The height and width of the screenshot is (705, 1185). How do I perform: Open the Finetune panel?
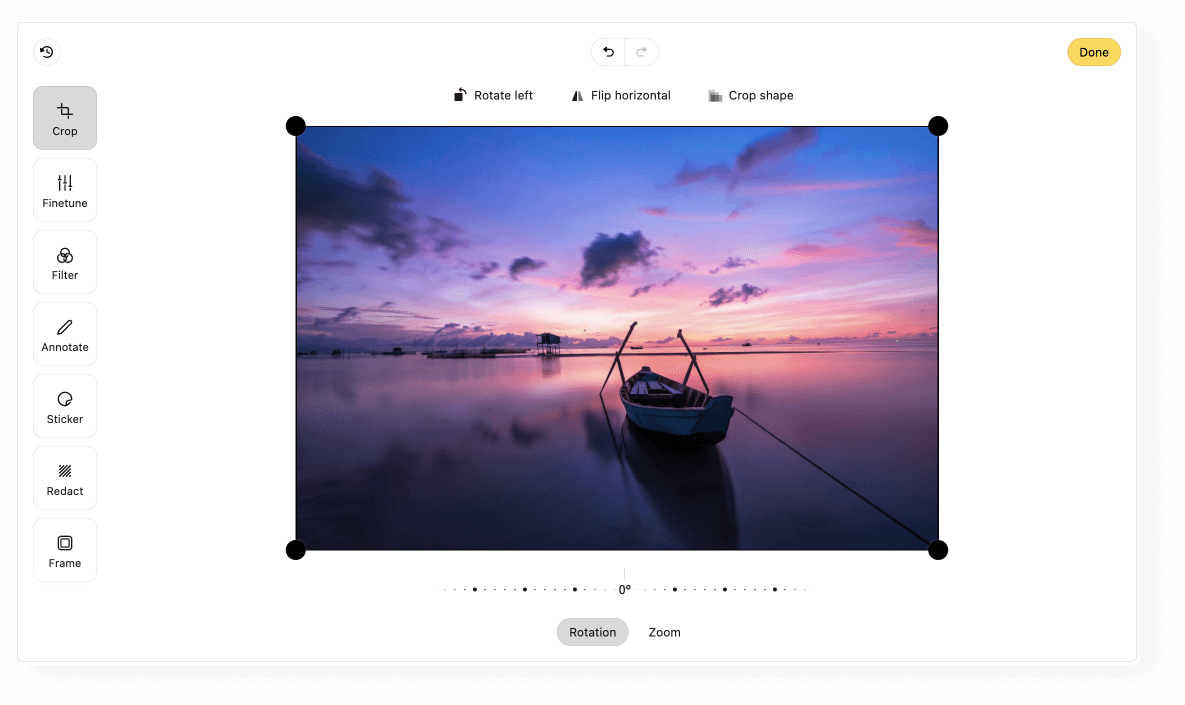point(64,189)
